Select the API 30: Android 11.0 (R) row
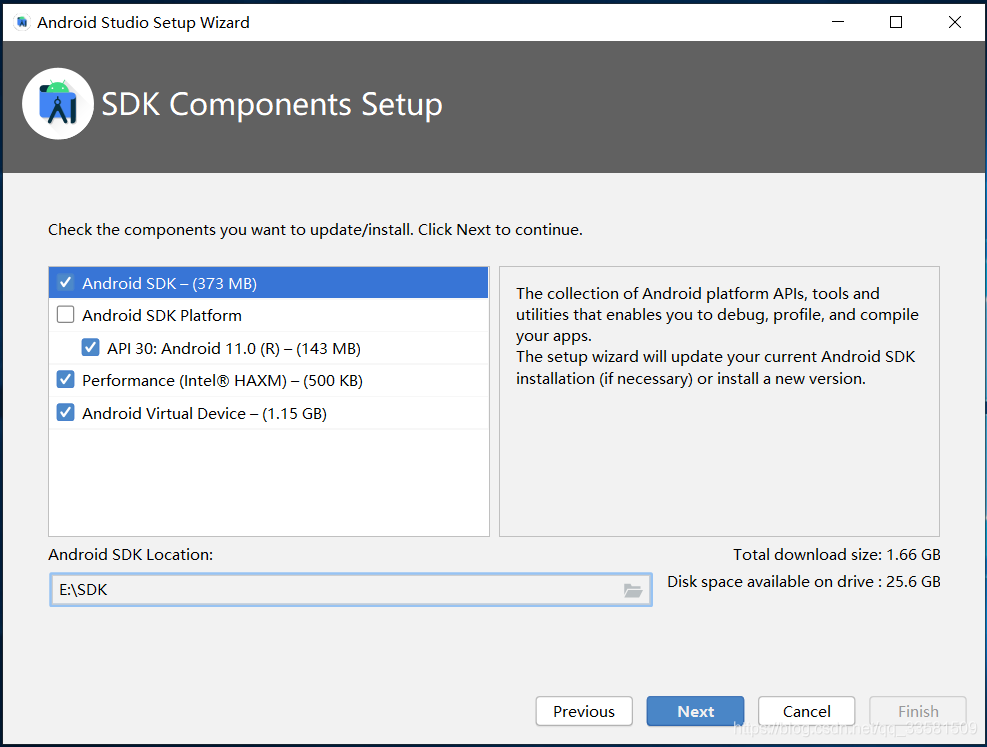Screen dimensions: 987x747 tap(269, 348)
